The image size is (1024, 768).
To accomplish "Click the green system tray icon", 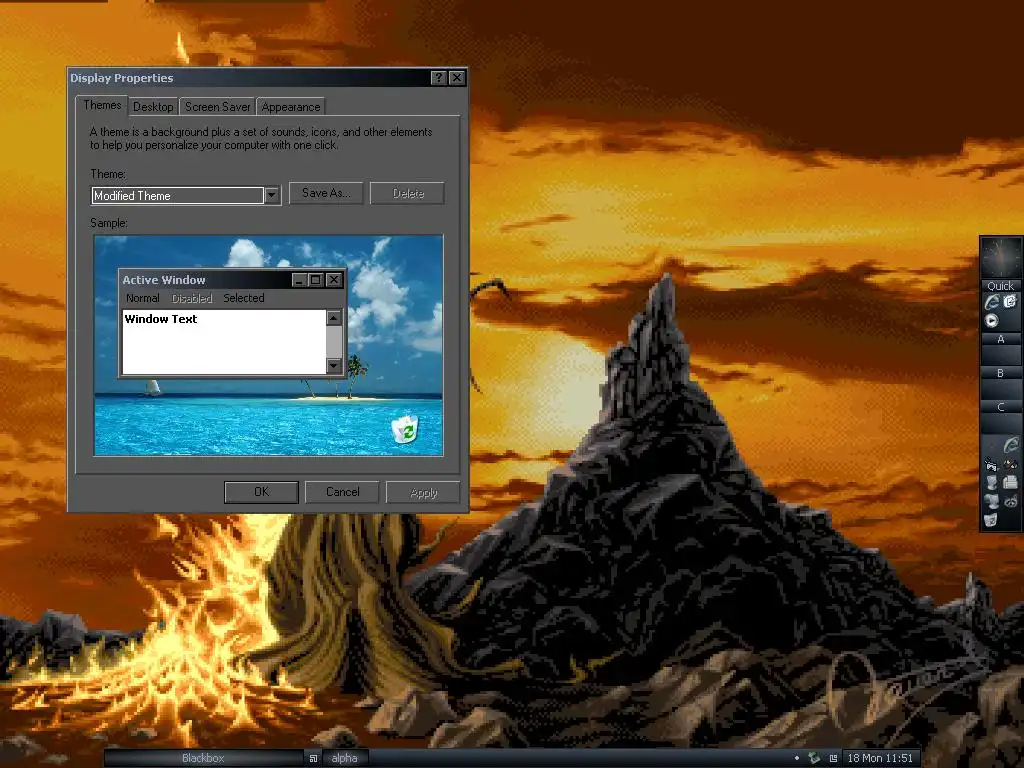I will click(x=814, y=758).
